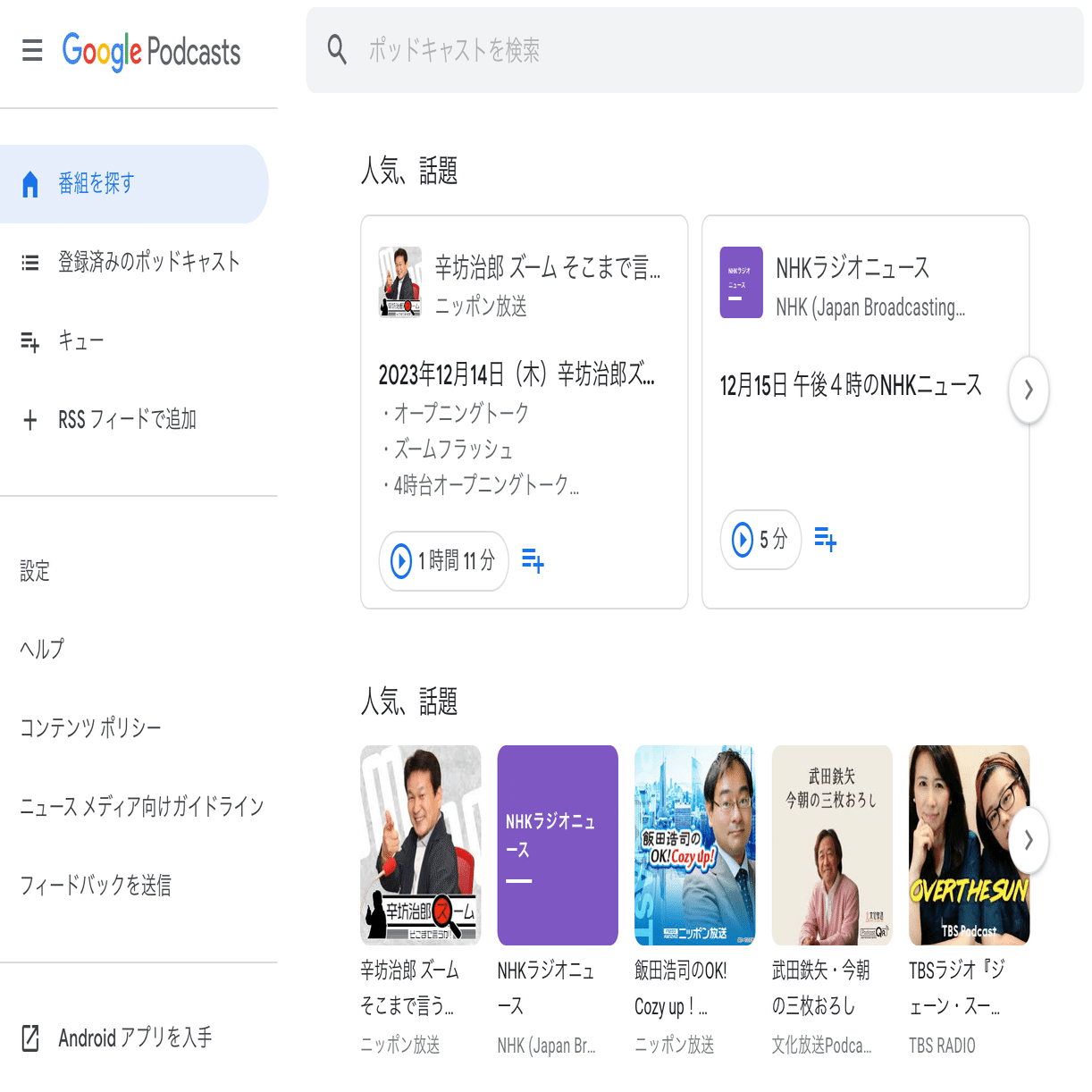Click the TBSラジオ『ジェーン・スー… grid title
Screen dimensions: 1092x1092
coord(957,988)
